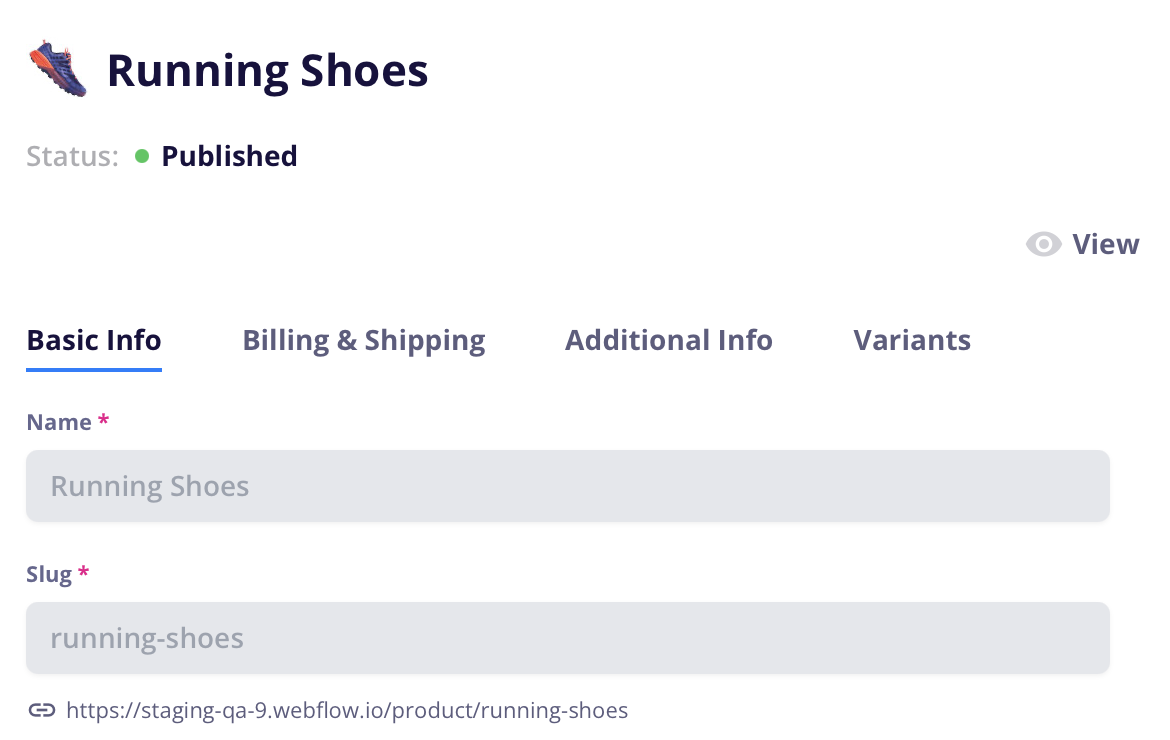Click the Slug field label
The width and height of the screenshot is (1170, 740).
coord(49,574)
